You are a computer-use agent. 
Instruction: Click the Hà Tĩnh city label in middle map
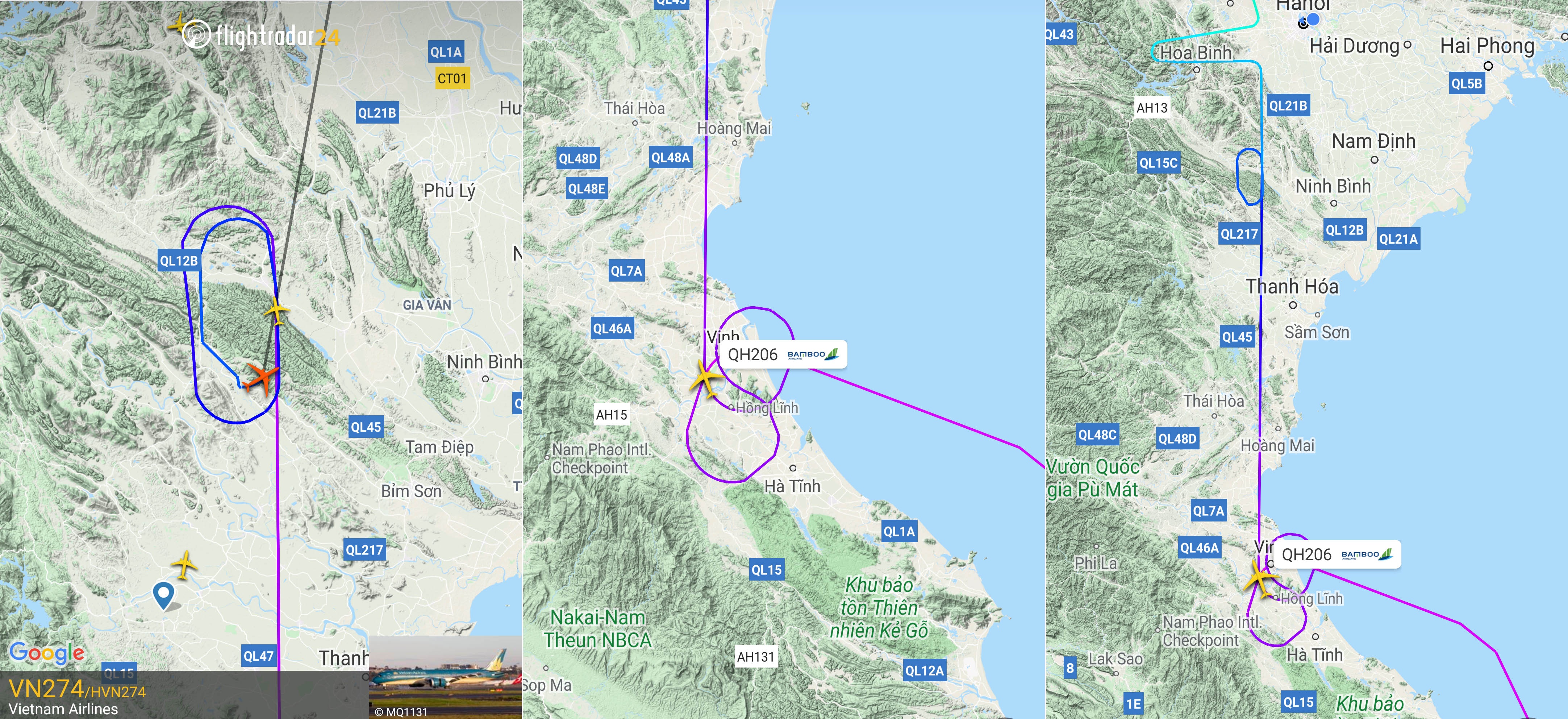click(x=793, y=486)
